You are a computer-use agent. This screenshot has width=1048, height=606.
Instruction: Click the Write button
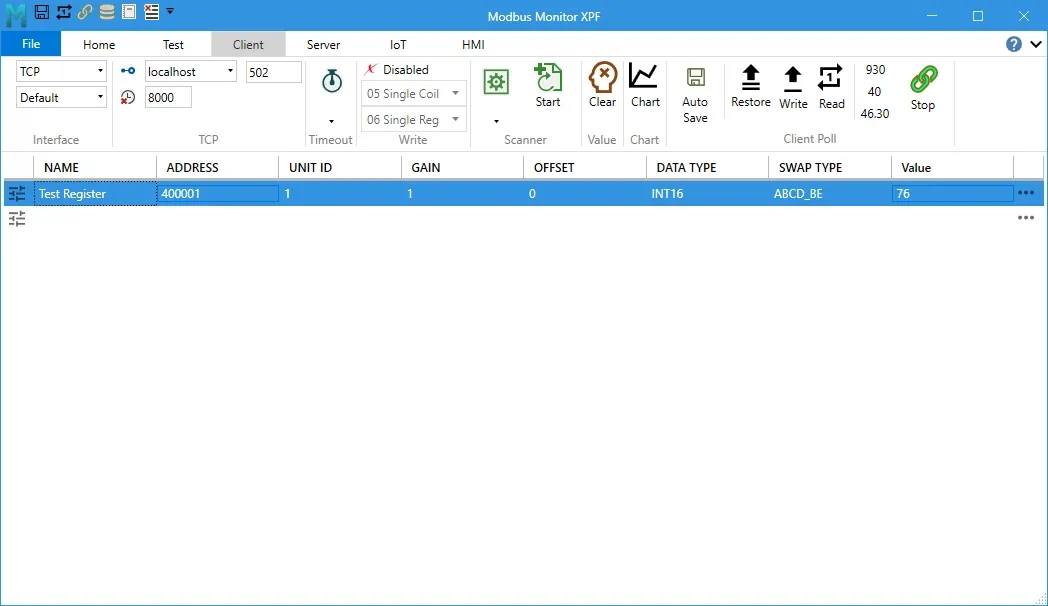coord(793,87)
